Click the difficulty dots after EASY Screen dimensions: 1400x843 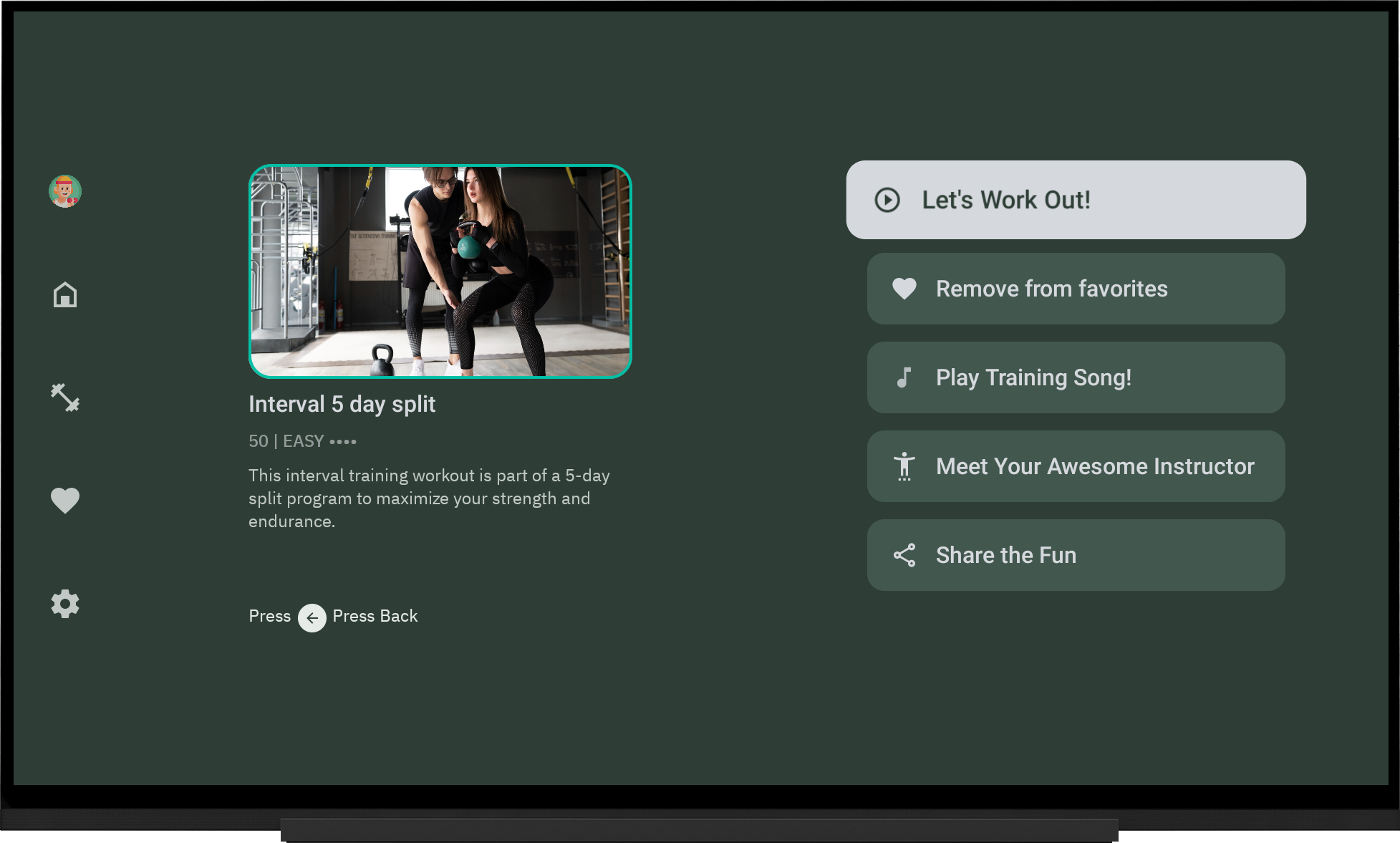pos(343,441)
